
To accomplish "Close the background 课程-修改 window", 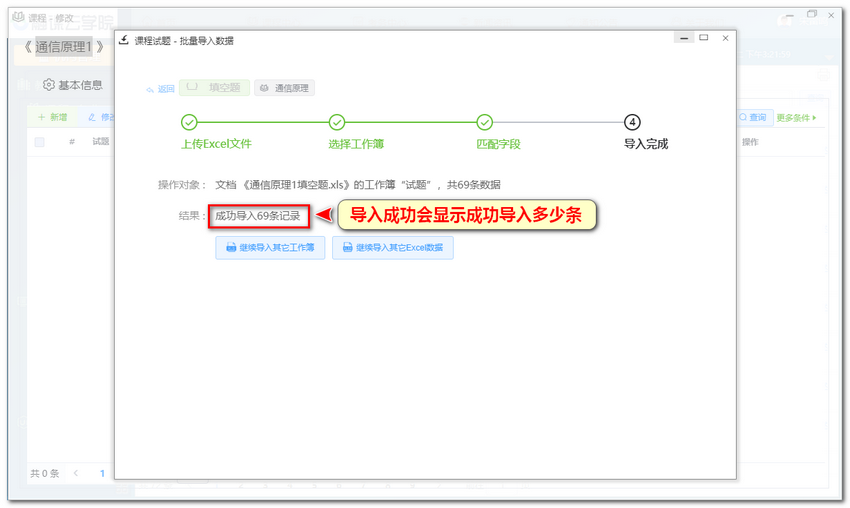I will coord(831,15).
